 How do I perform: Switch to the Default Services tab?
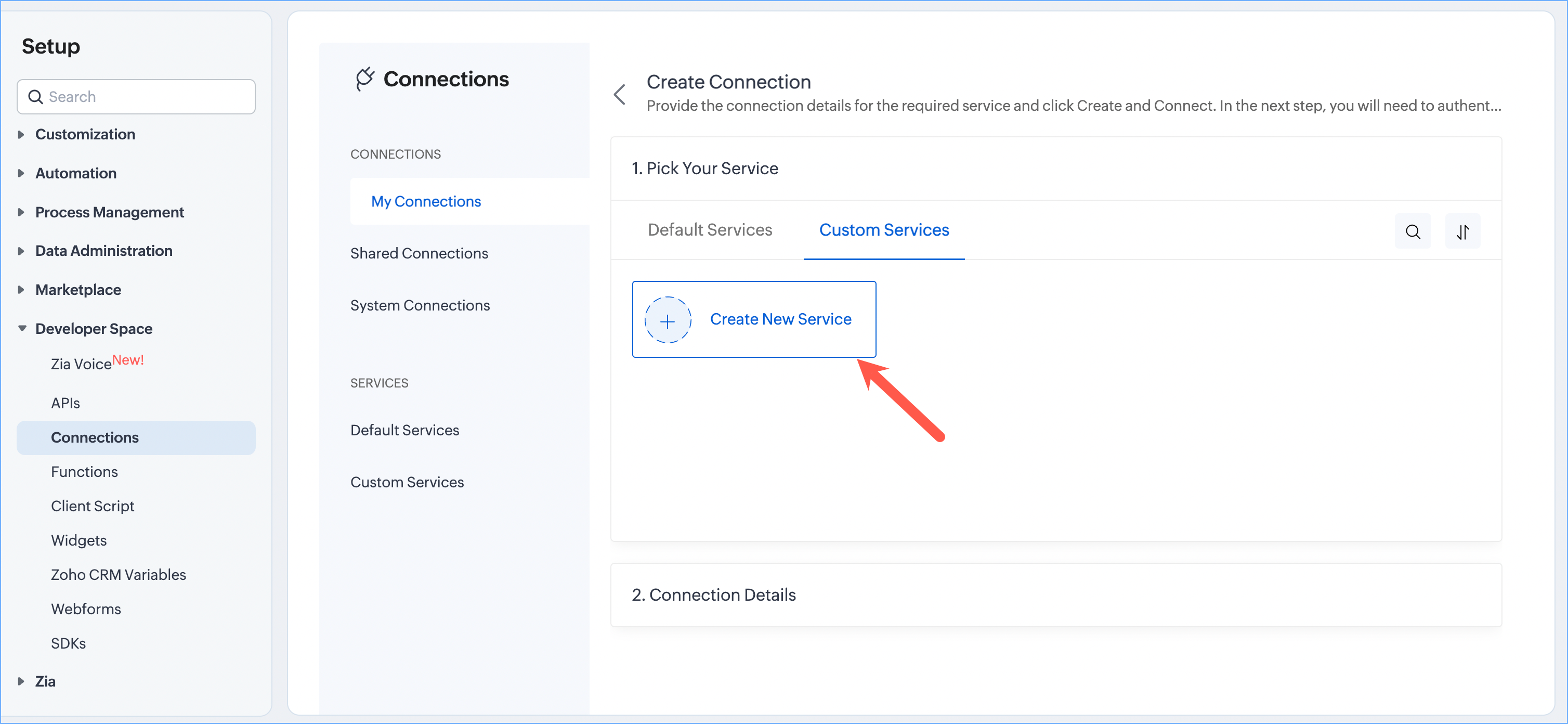[x=710, y=230]
